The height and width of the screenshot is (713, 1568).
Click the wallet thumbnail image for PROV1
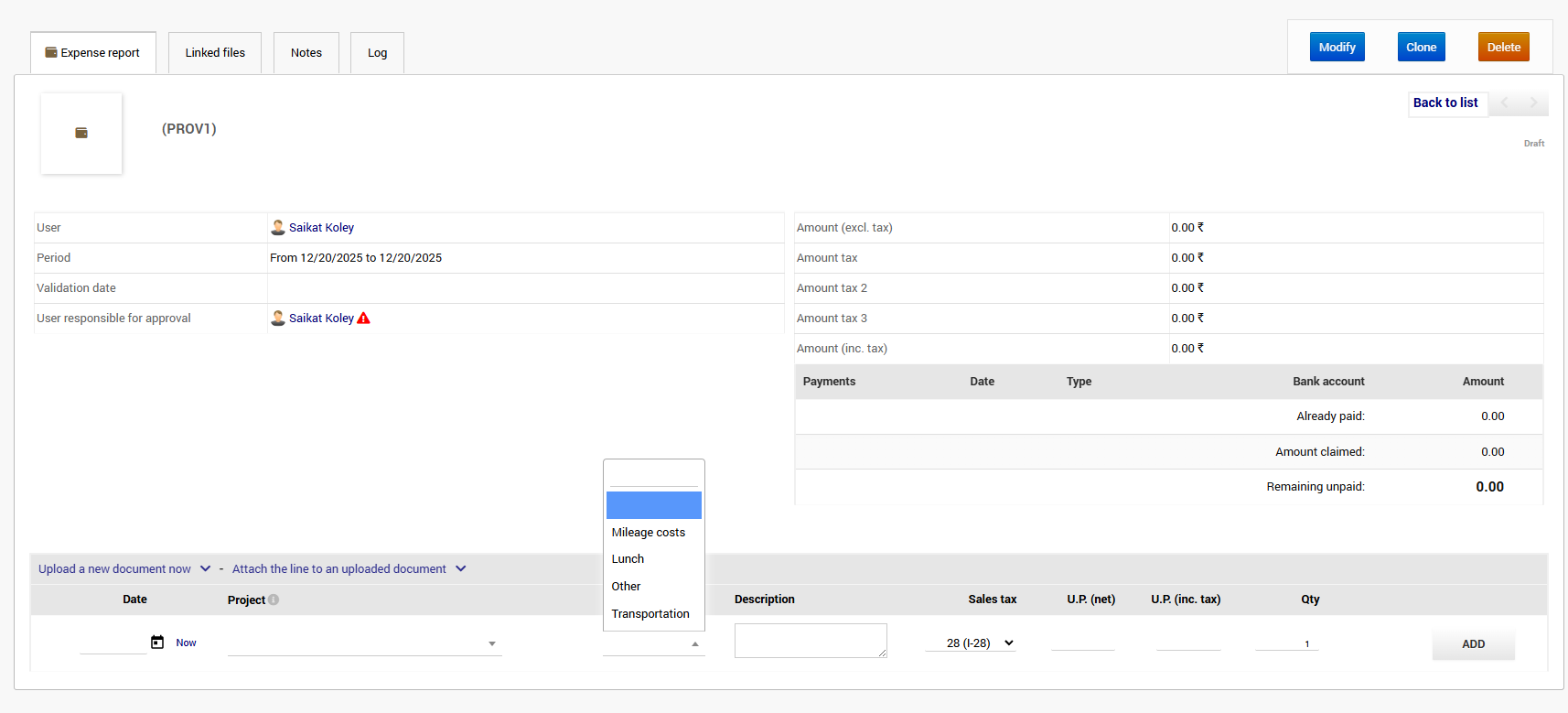pos(81,134)
